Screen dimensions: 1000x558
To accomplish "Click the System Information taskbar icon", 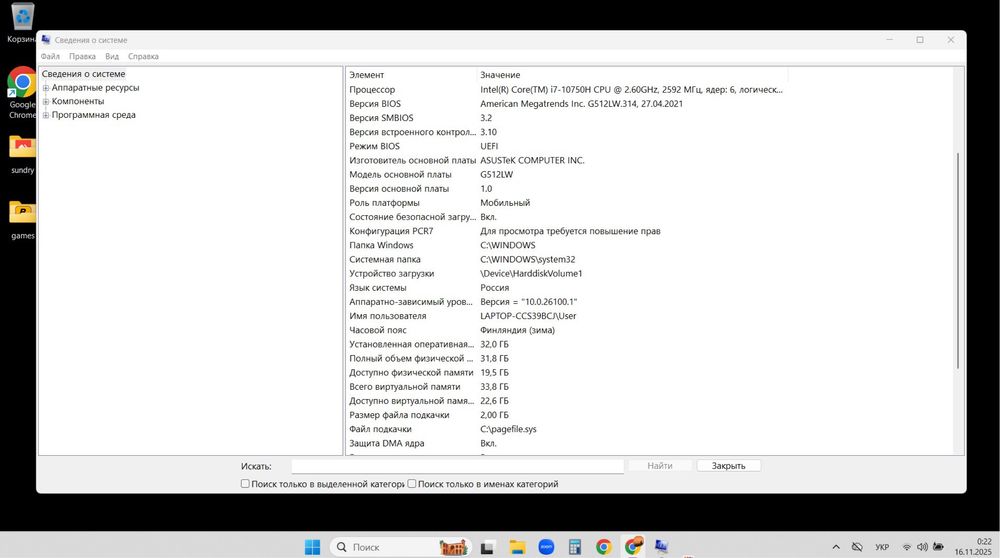I will [661, 547].
